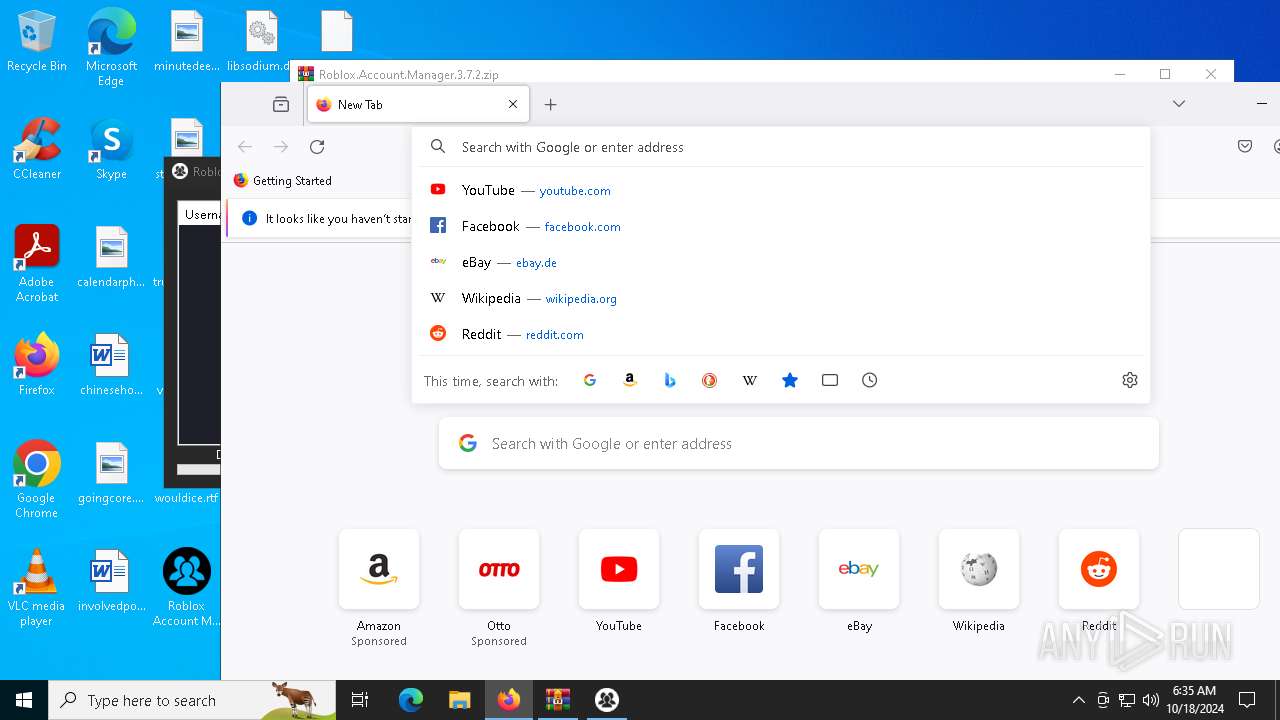The width and height of the screenshot is (1280, 720).
Task: Close the New Tab tab
Action: coord(513,104)
